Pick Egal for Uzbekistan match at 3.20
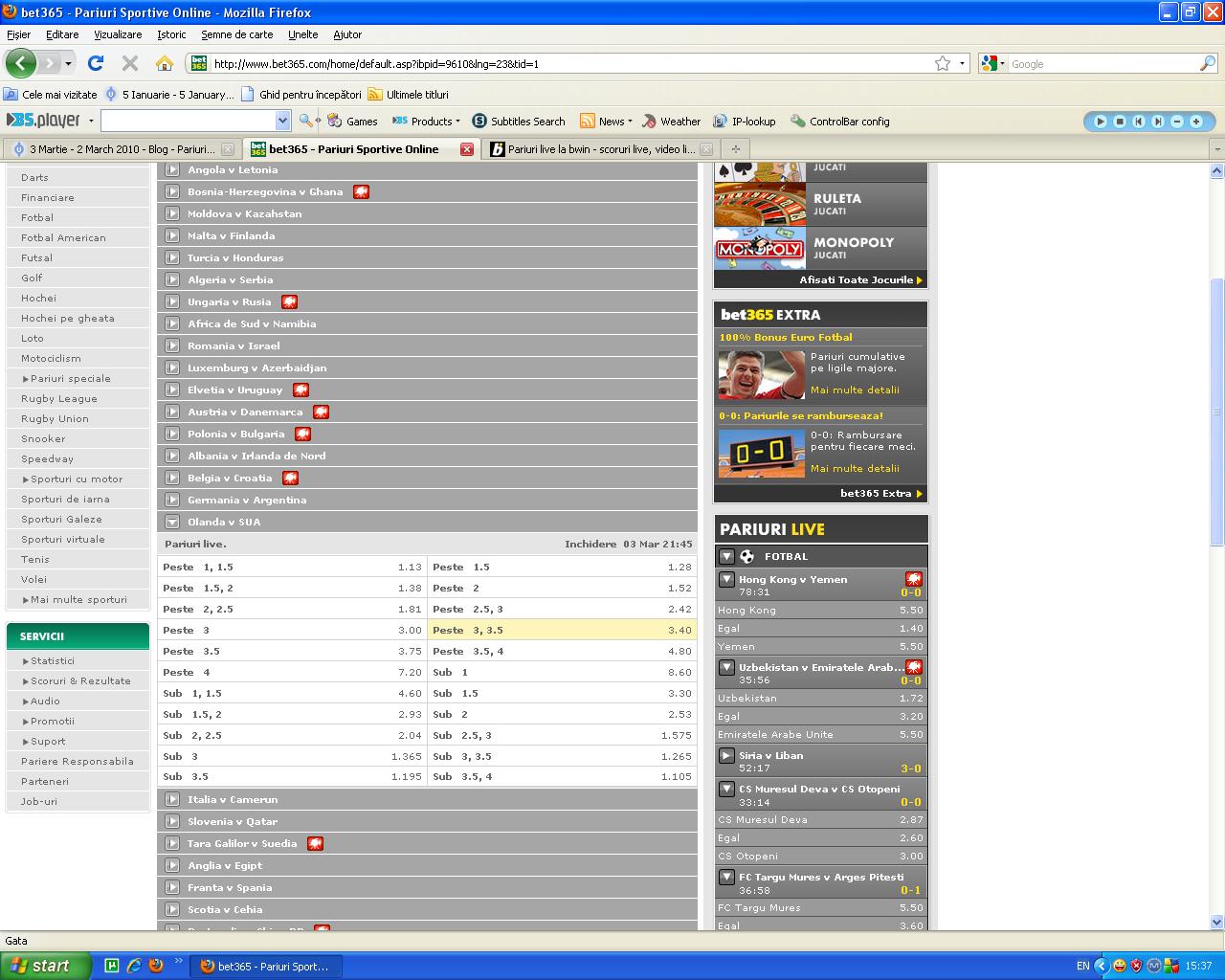This screenshot has height=980, width=1225. 820,716
